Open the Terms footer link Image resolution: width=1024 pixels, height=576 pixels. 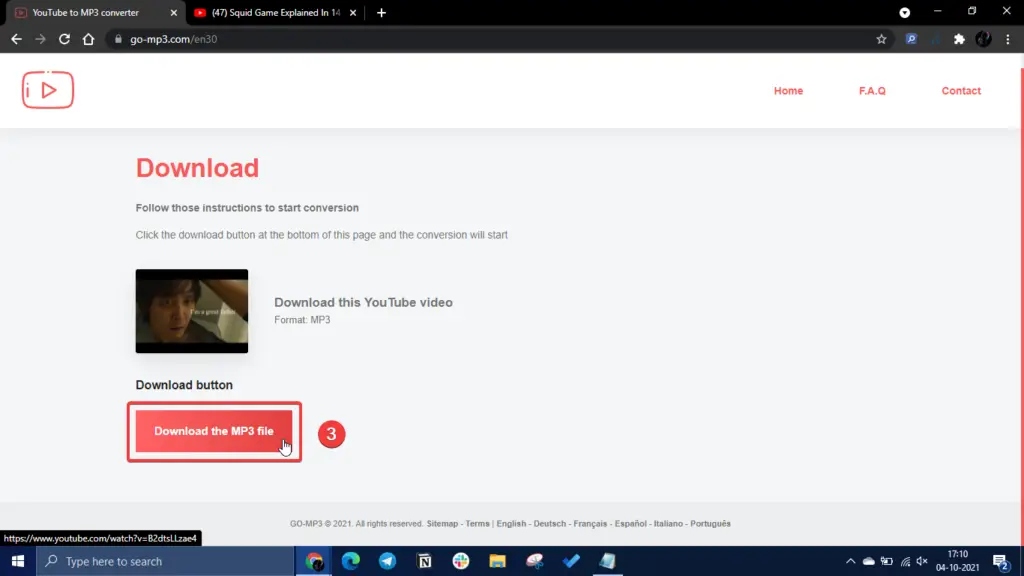click(477, 524)
